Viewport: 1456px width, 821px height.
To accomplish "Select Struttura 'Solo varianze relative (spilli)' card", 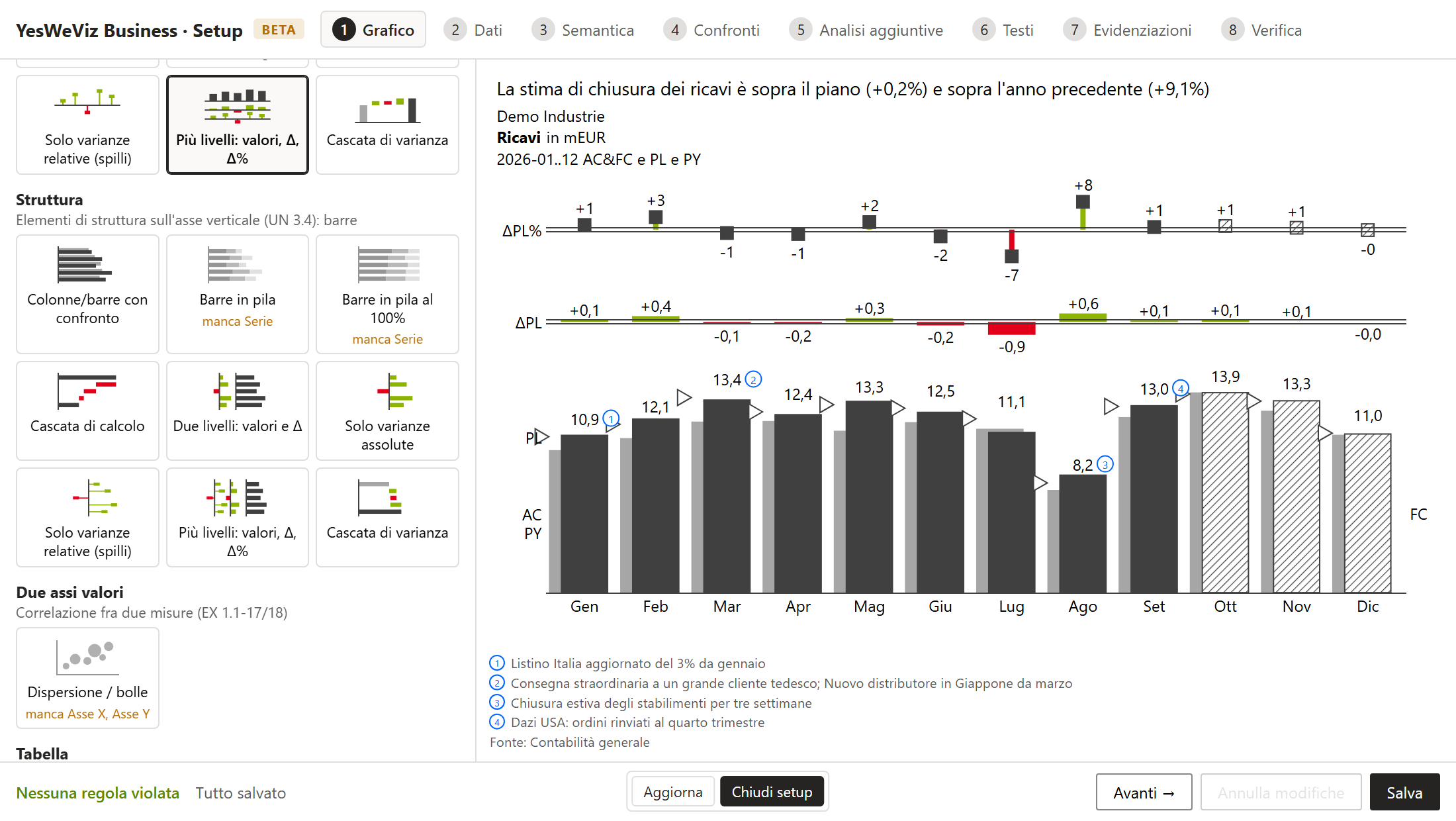I will tap(87, 517).
